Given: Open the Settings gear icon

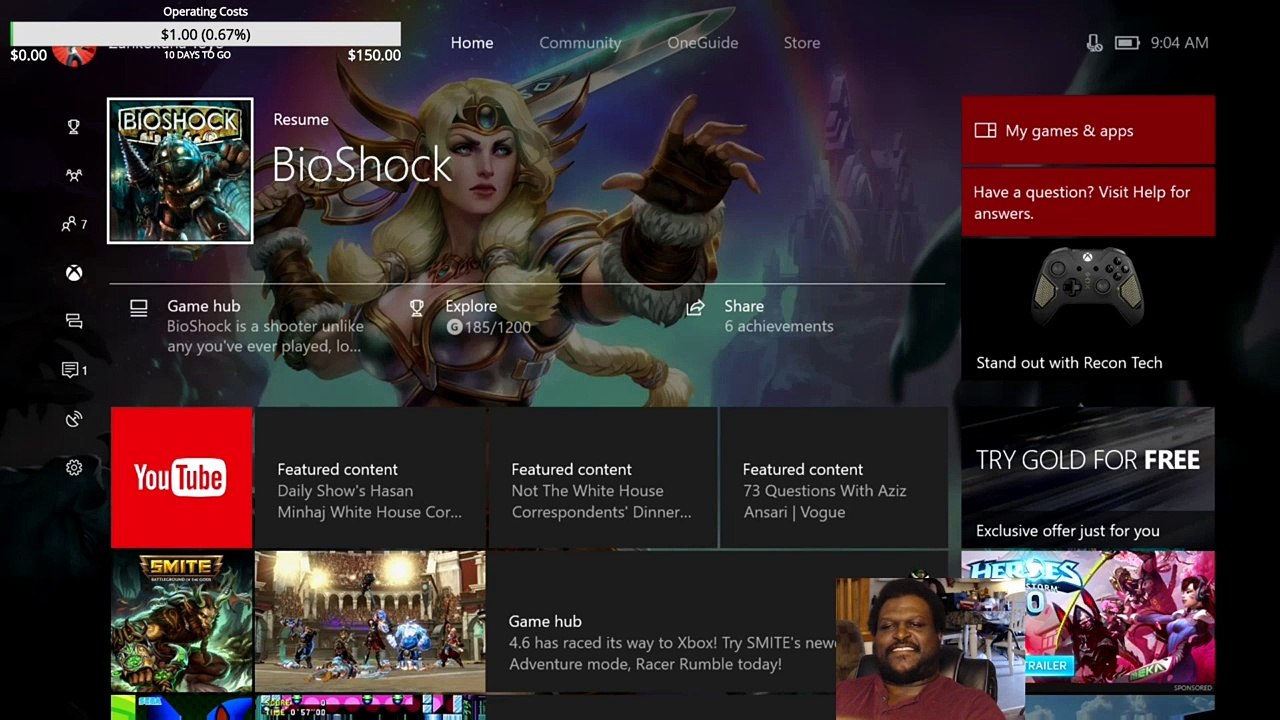Looking at the screenshot, I should 73,467.
